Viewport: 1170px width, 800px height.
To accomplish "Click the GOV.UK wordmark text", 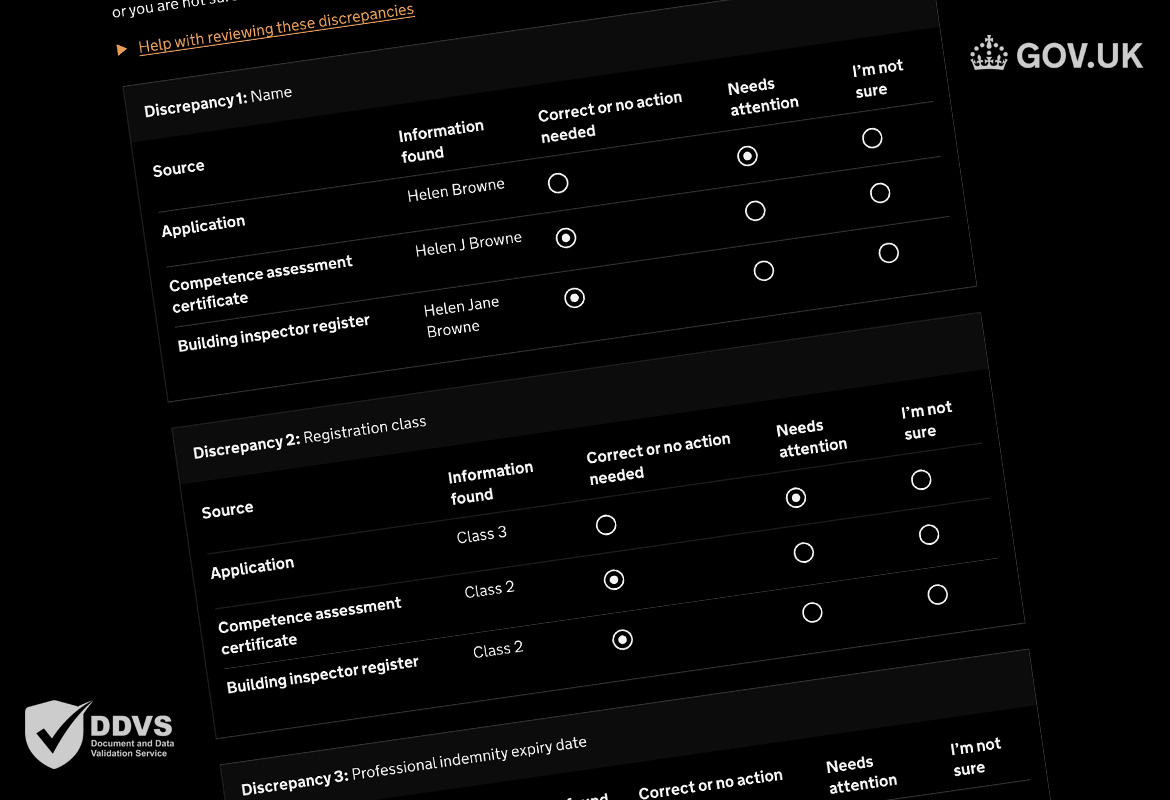I will 1079,56.
